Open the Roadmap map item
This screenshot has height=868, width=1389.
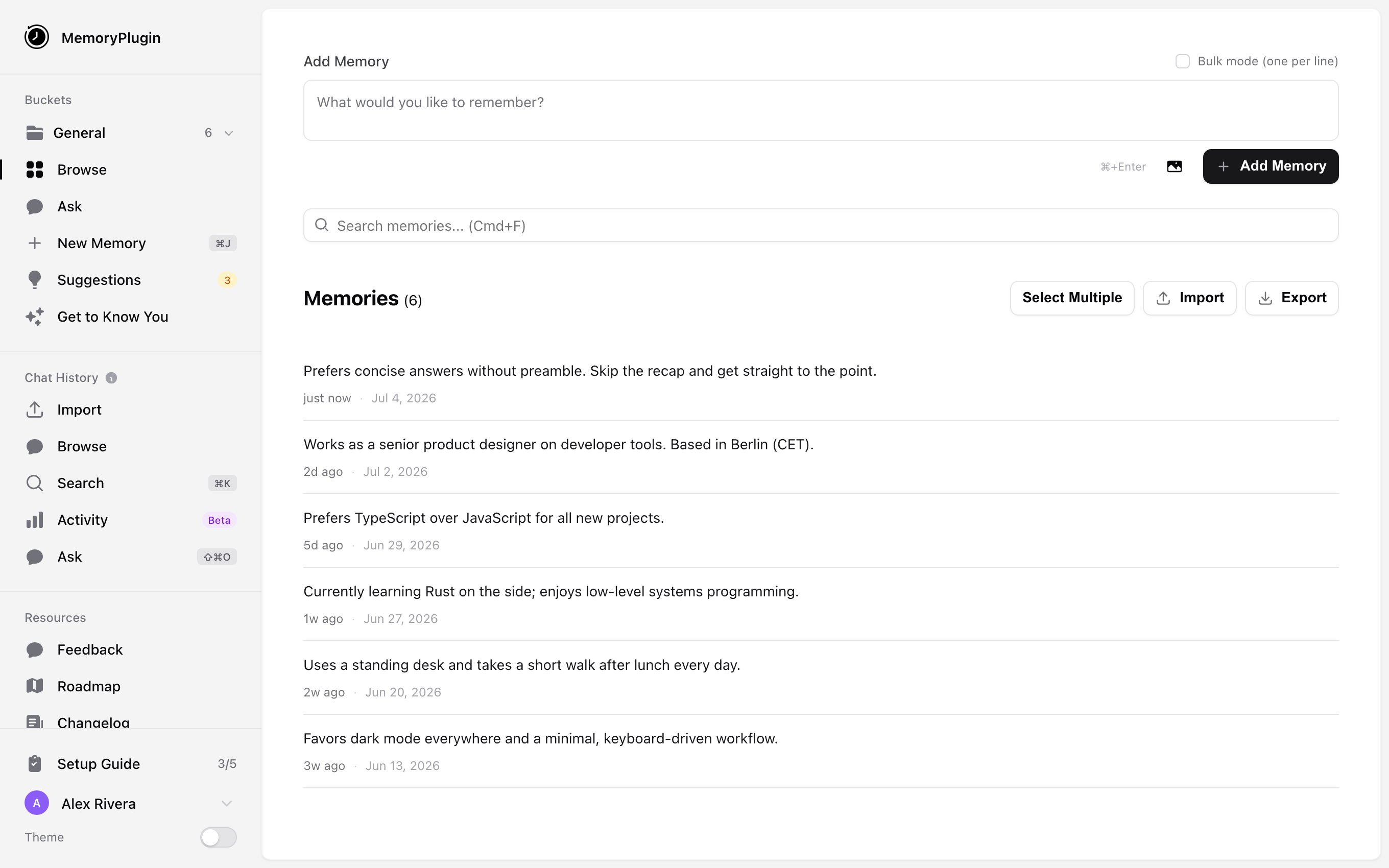pyautogui.click(x=131, y=687)
